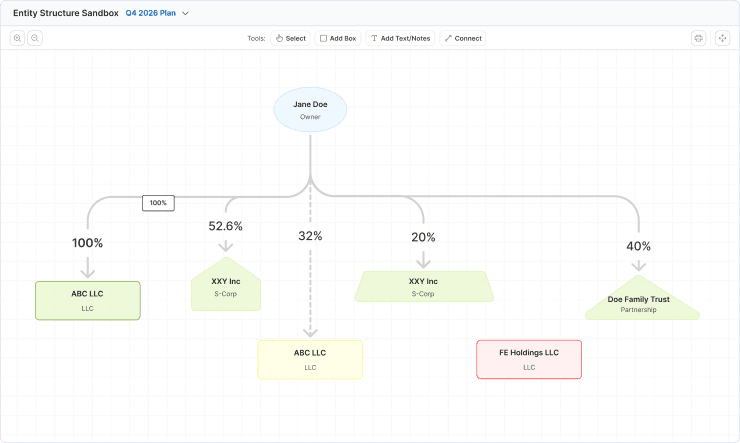Activate the Select tool

click(x=290, y=38)
